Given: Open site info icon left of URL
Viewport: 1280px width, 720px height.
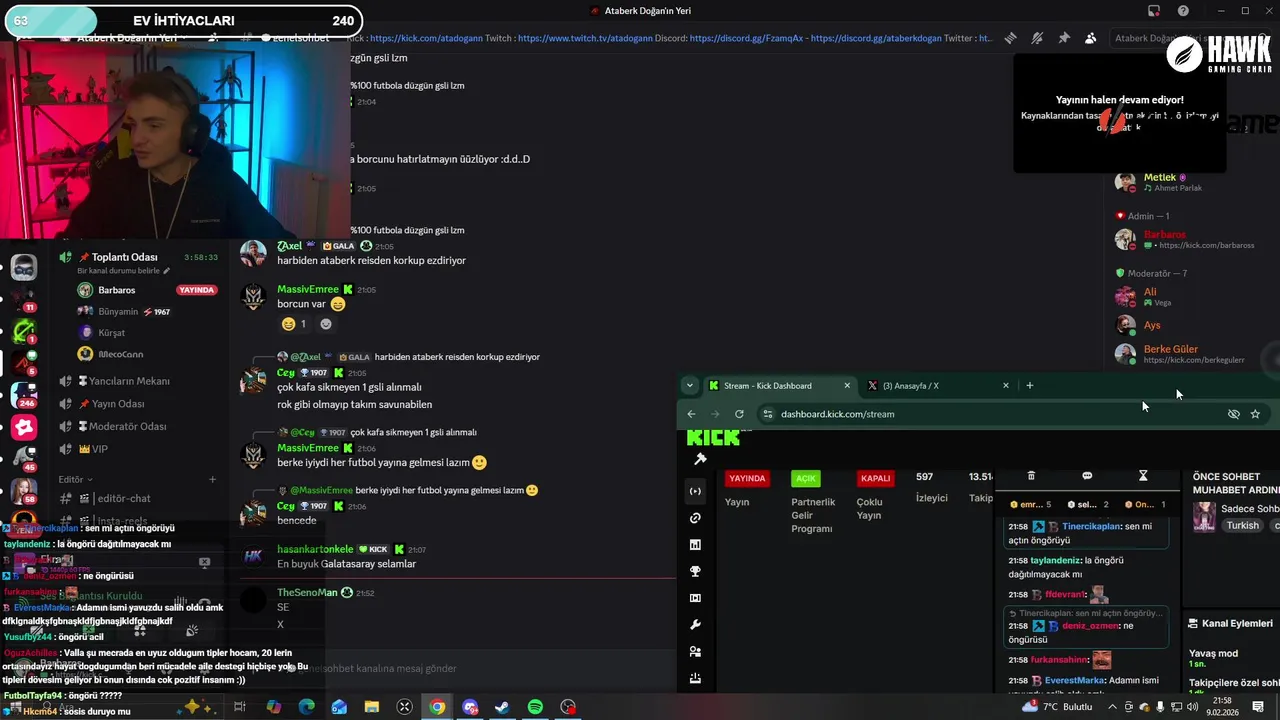Looking at the screenshot, I should click(768, 414).
